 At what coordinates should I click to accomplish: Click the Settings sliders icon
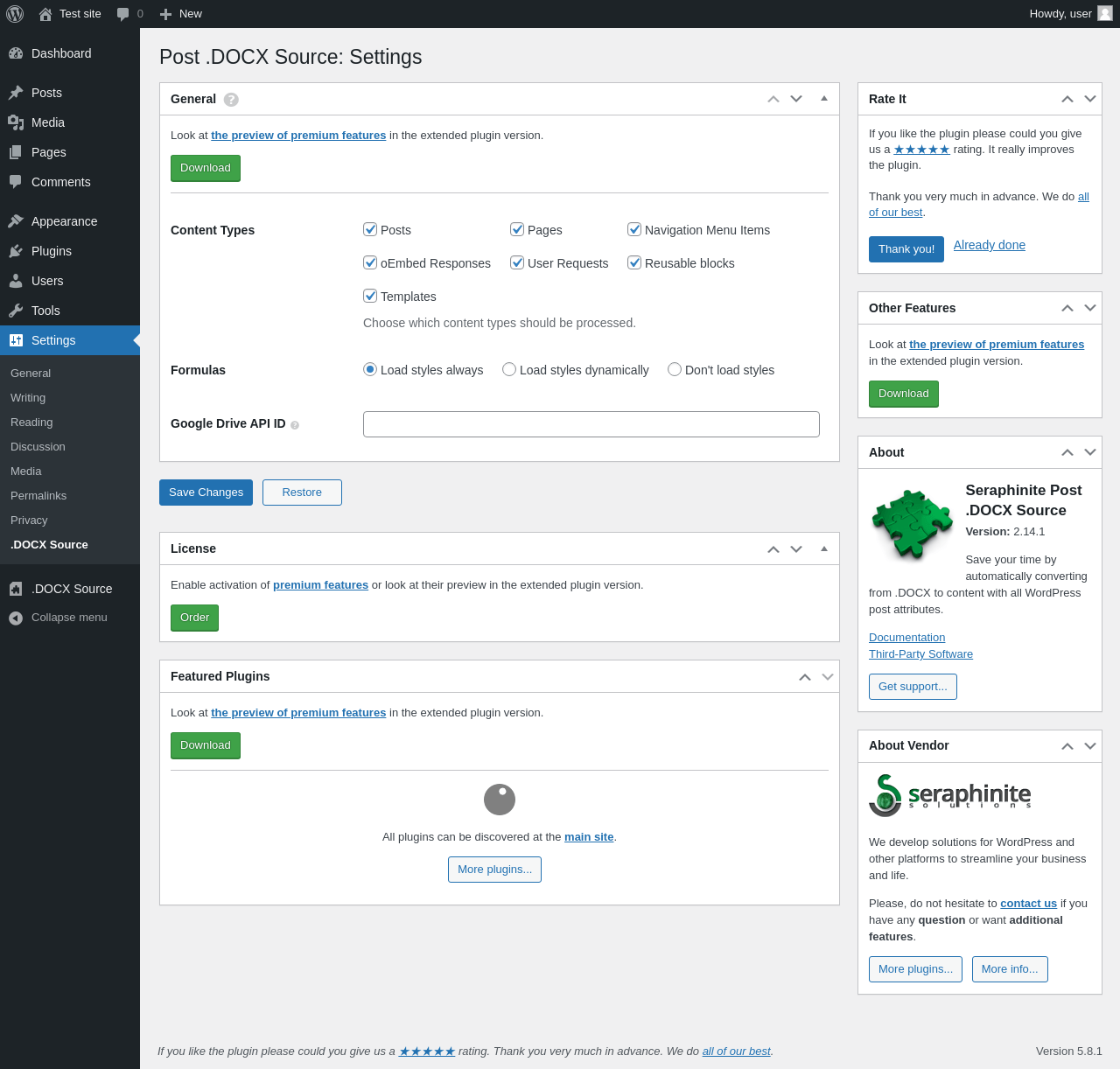[x=16, y=340]
